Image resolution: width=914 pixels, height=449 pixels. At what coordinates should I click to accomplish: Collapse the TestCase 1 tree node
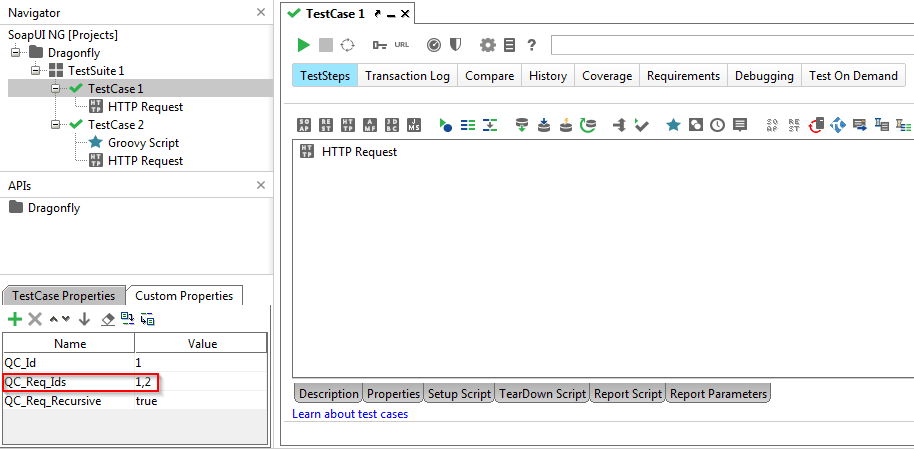(57, 89)
